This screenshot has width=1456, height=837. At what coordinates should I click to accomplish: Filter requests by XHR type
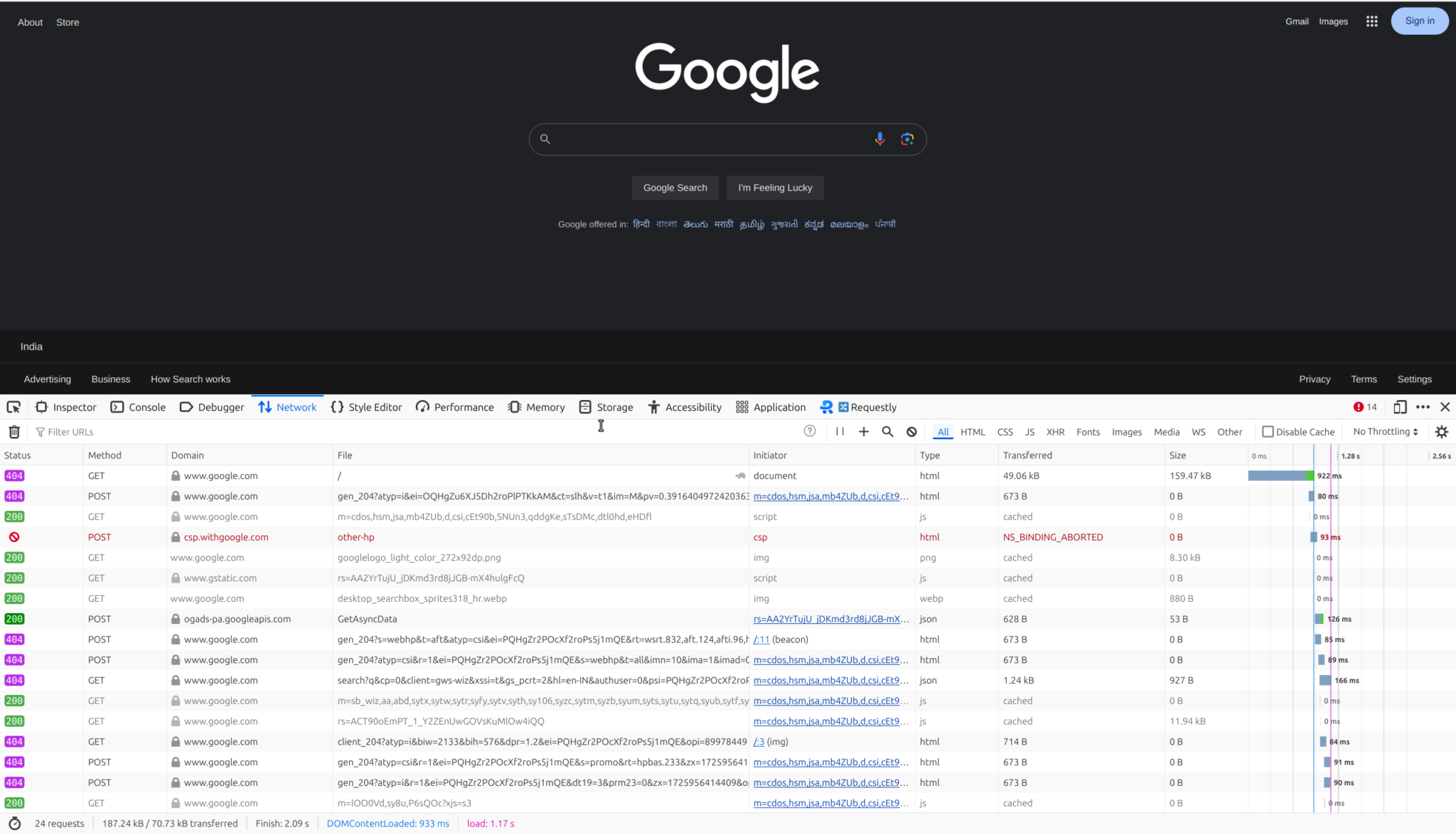tap(1055, 431)
